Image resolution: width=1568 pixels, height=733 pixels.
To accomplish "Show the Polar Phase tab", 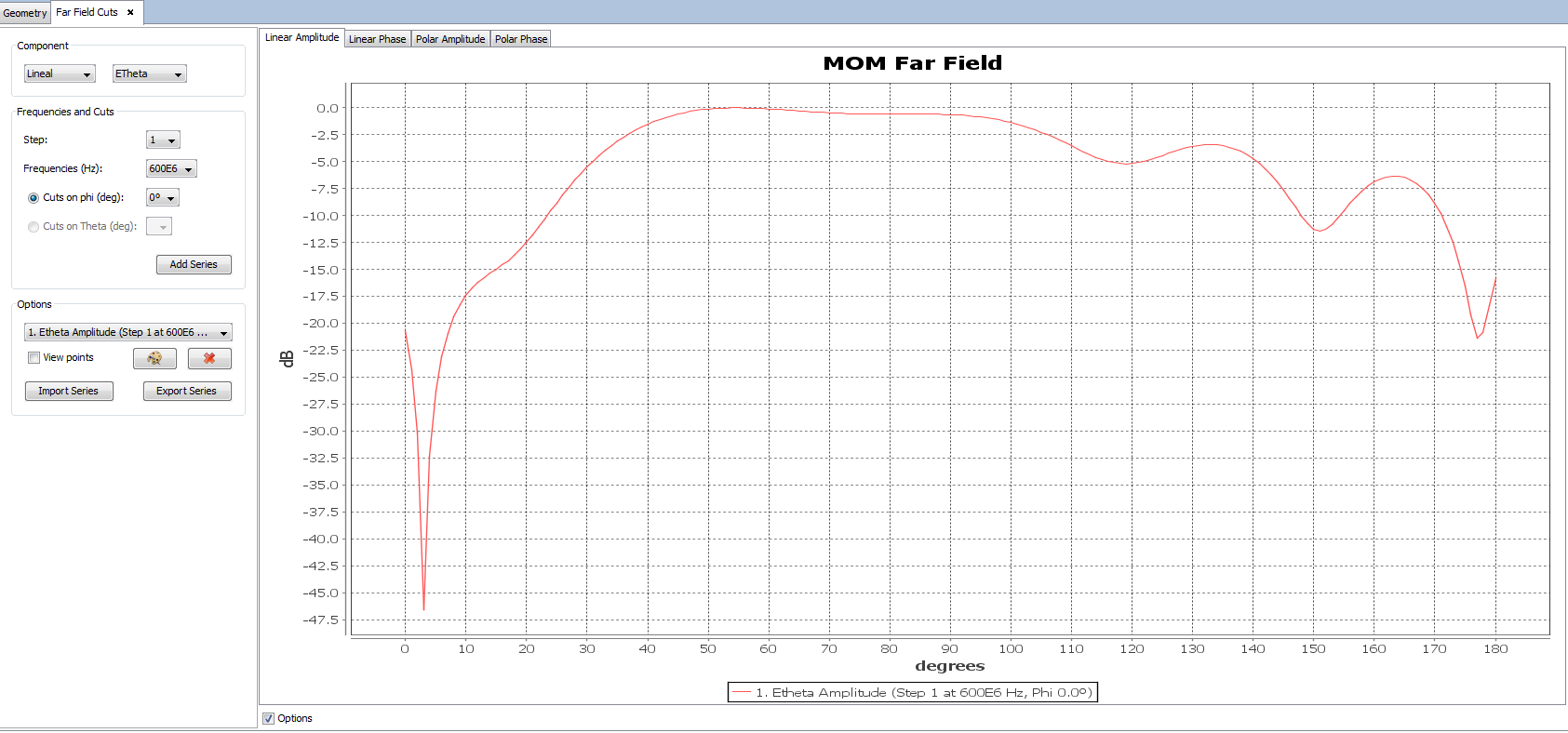I will pos(520,39).
